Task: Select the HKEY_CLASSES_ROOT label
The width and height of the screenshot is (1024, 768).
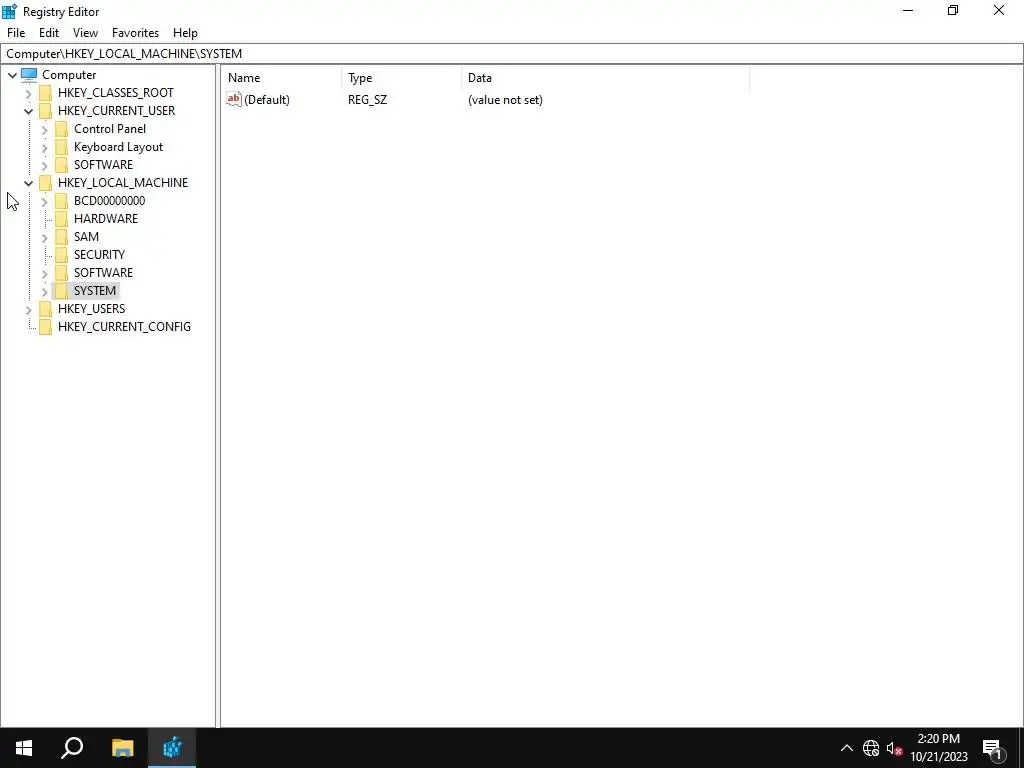Action: pos(116,93)
